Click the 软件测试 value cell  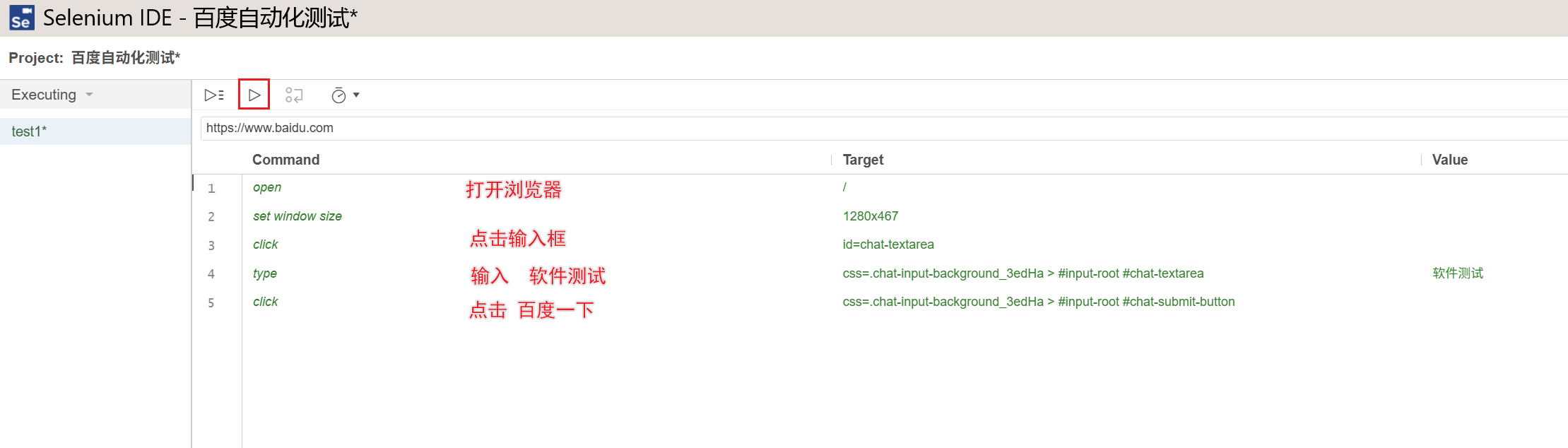click(1458, 273)
